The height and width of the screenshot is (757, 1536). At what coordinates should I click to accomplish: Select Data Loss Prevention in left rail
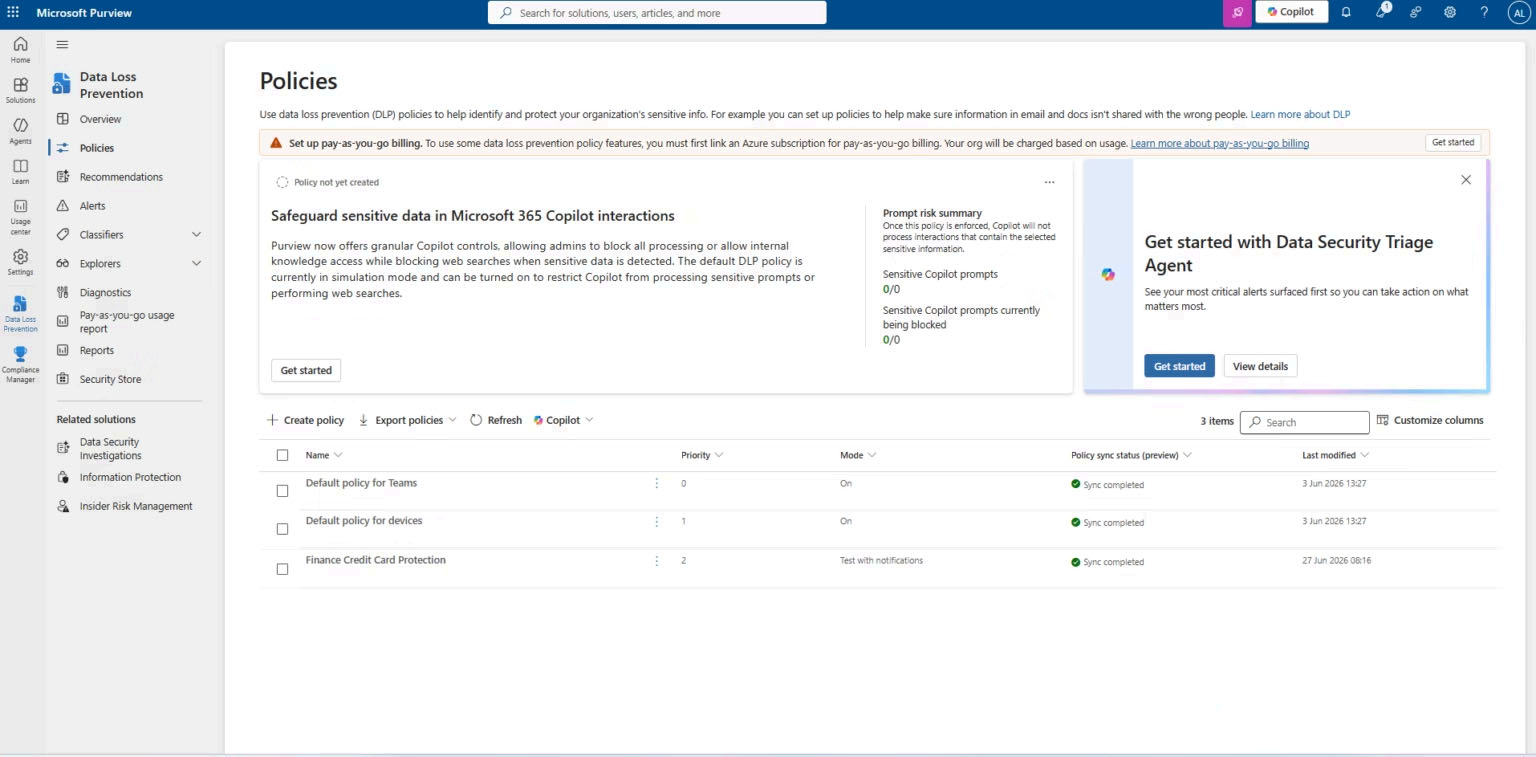tap(20, 313)
